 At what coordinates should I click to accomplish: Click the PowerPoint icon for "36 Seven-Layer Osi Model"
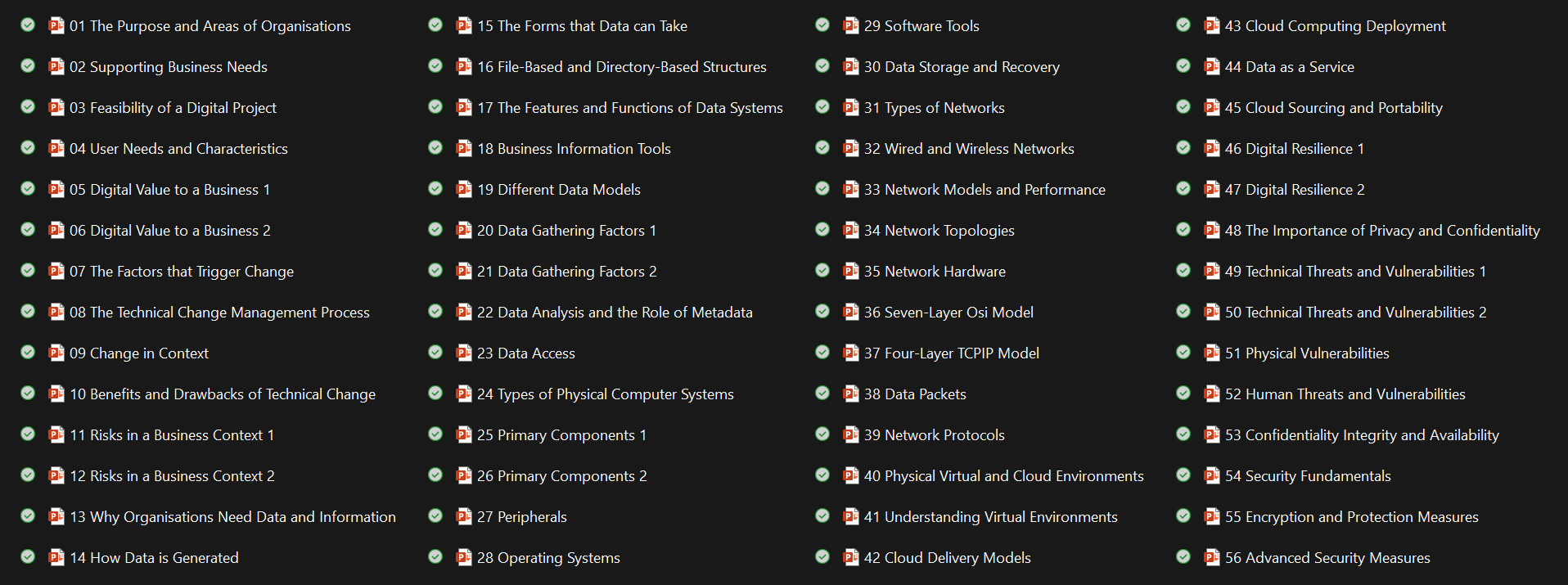851,312
